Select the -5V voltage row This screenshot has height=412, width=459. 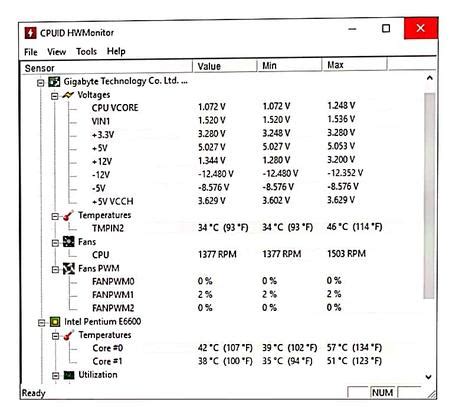[225, 187]
